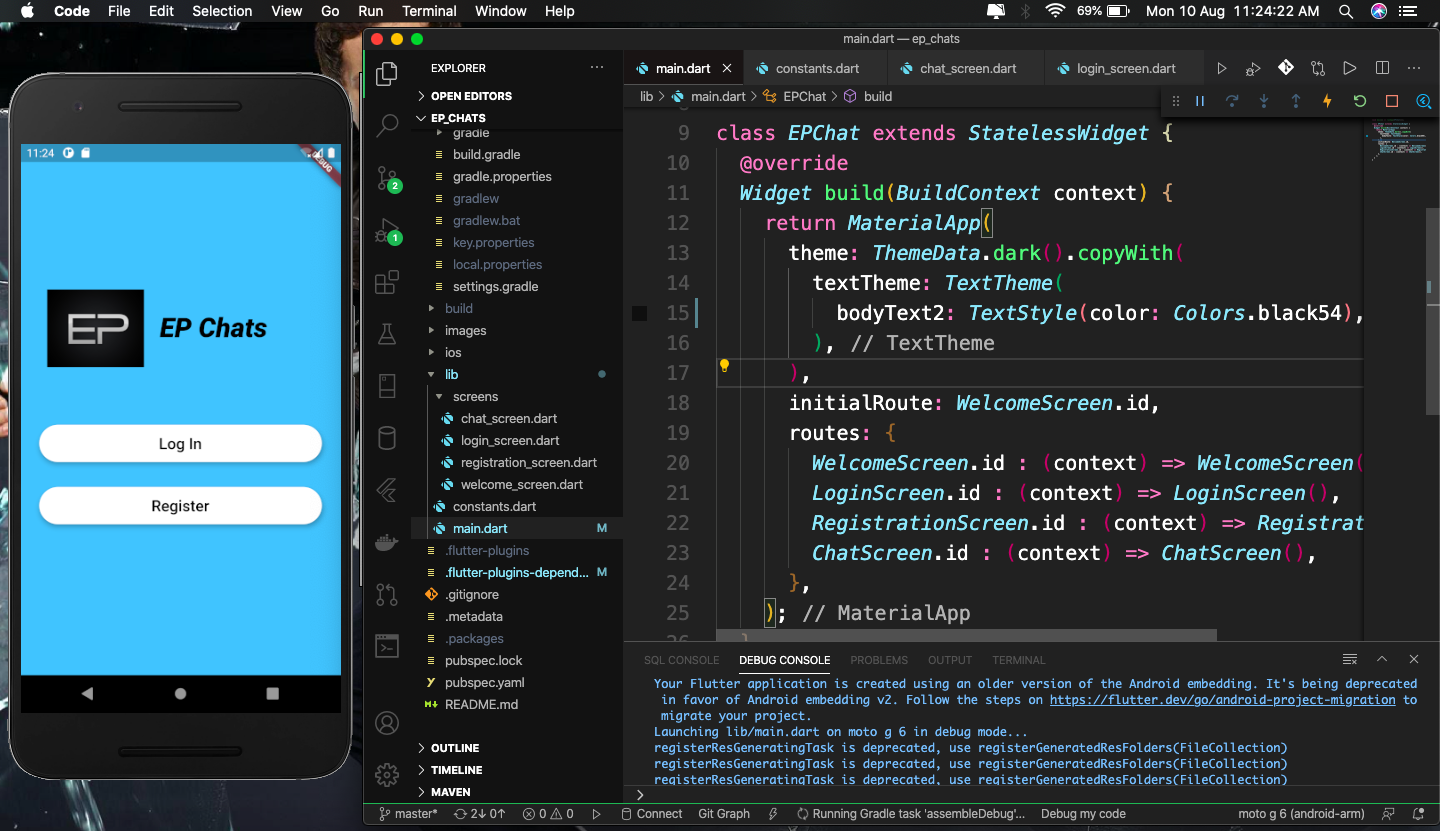Click the master* branch in the status bar
Screen dimensions: 1440x831
407,814
